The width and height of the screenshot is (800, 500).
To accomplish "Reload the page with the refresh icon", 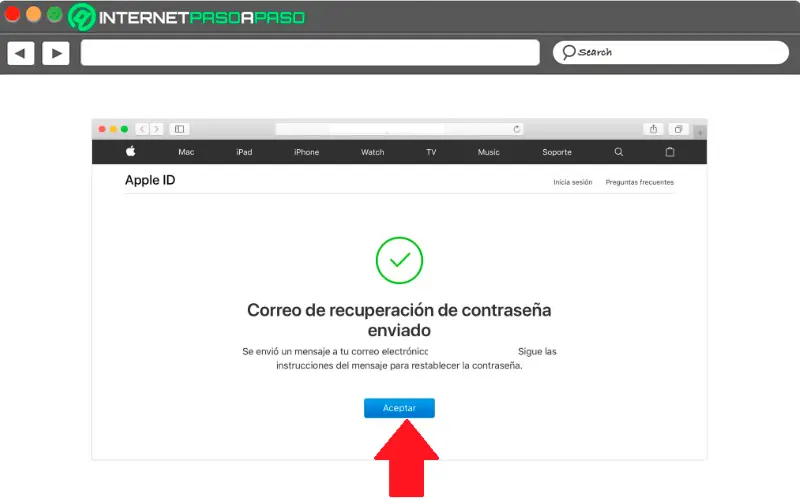I will point(517,129).
